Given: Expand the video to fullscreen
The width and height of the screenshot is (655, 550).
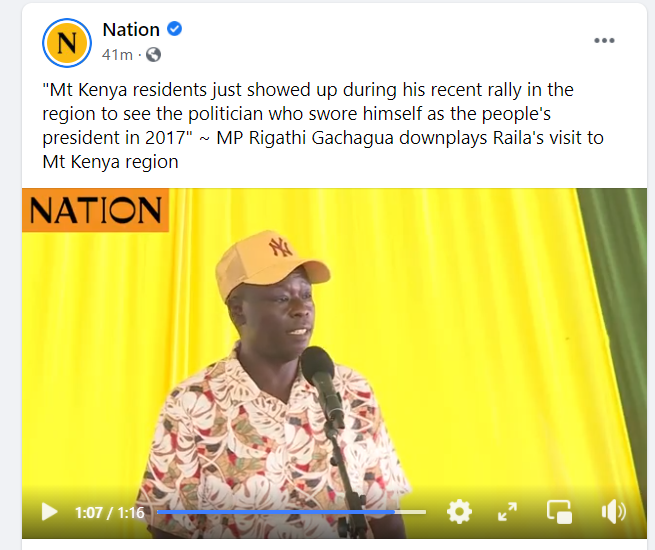Looking at the screenshot, I should tap(508, 512).
